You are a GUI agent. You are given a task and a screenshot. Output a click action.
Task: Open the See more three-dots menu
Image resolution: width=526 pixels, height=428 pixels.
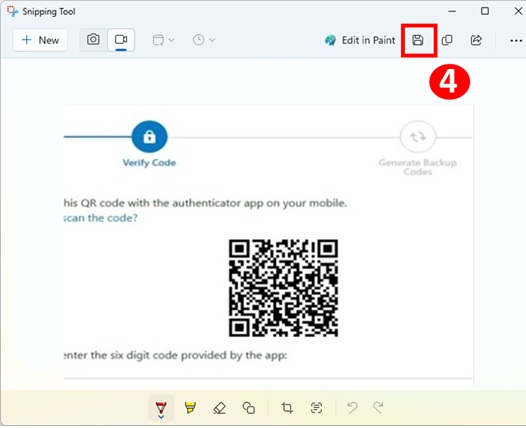[516, 41]
